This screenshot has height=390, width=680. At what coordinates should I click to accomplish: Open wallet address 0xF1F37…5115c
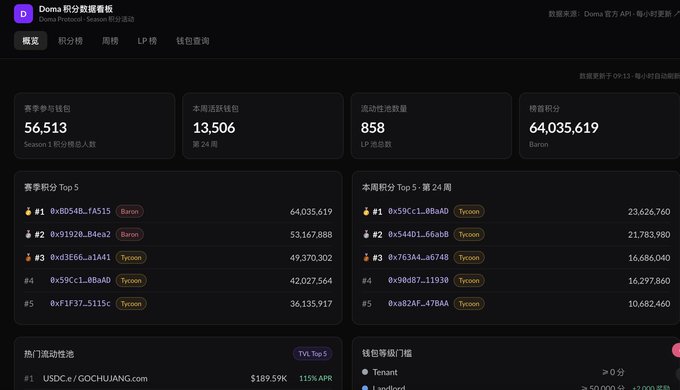[x=80, y=303]
